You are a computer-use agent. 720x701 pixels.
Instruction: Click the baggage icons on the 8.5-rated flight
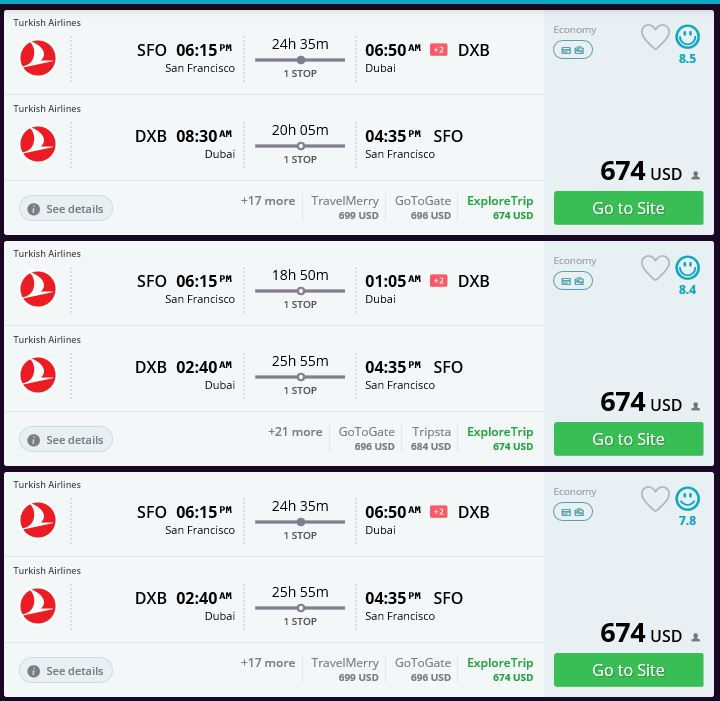[x=573, y=50]
